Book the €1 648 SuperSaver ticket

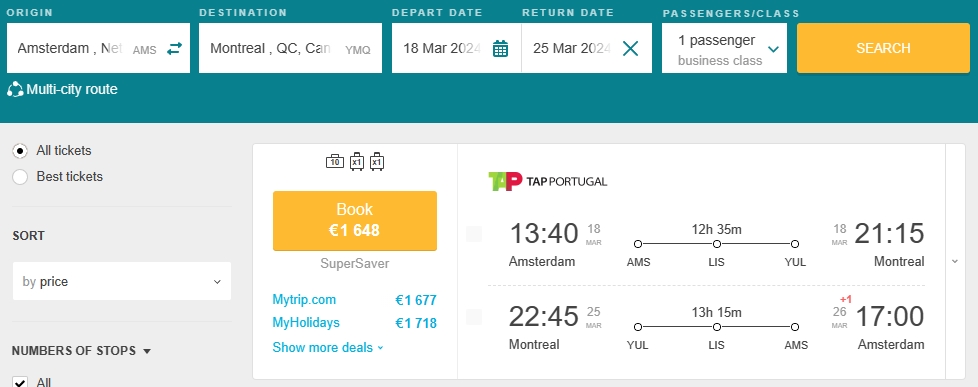coord(355,220)
